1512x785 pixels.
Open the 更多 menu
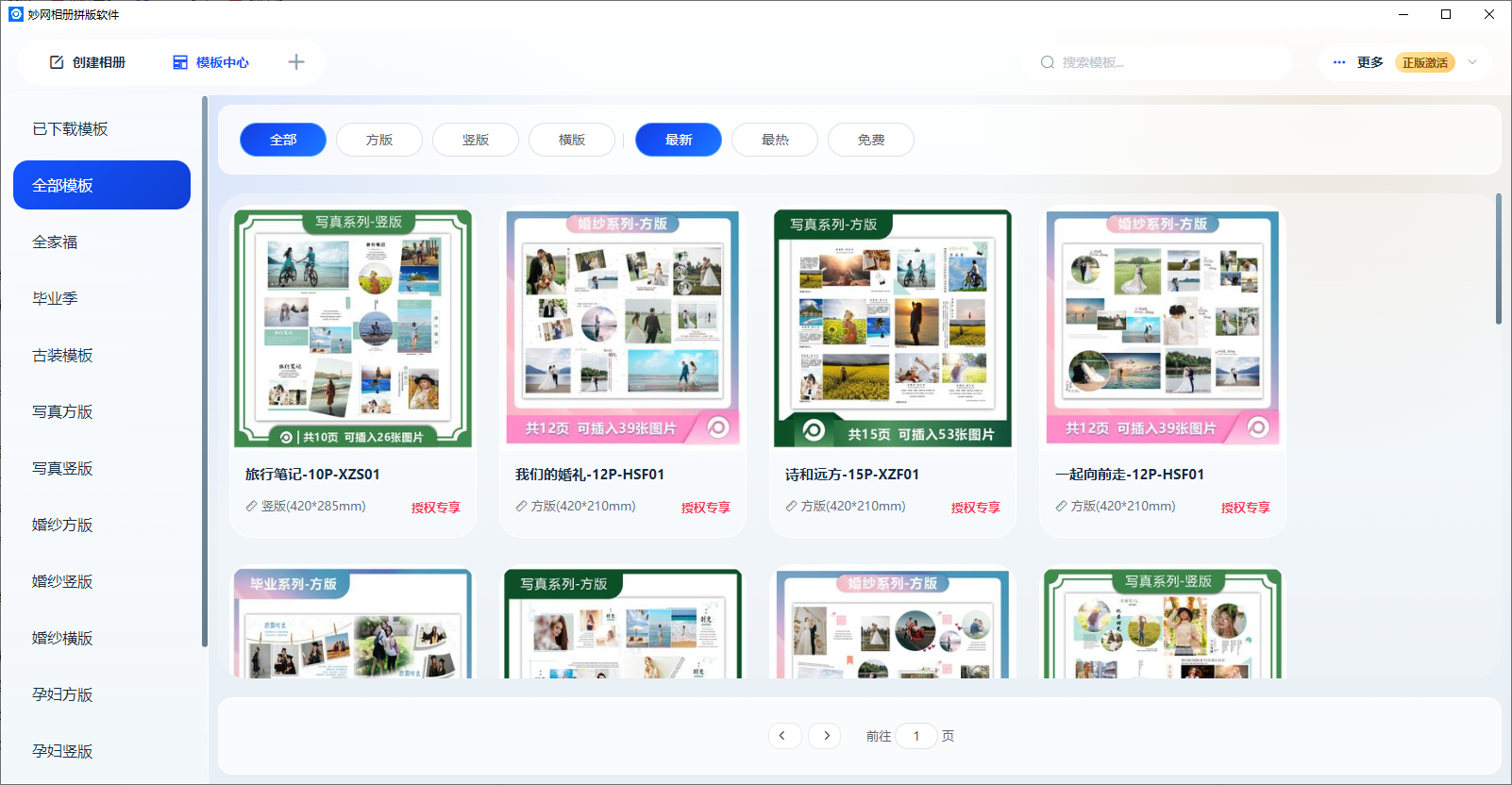(x=1358, y=62)
